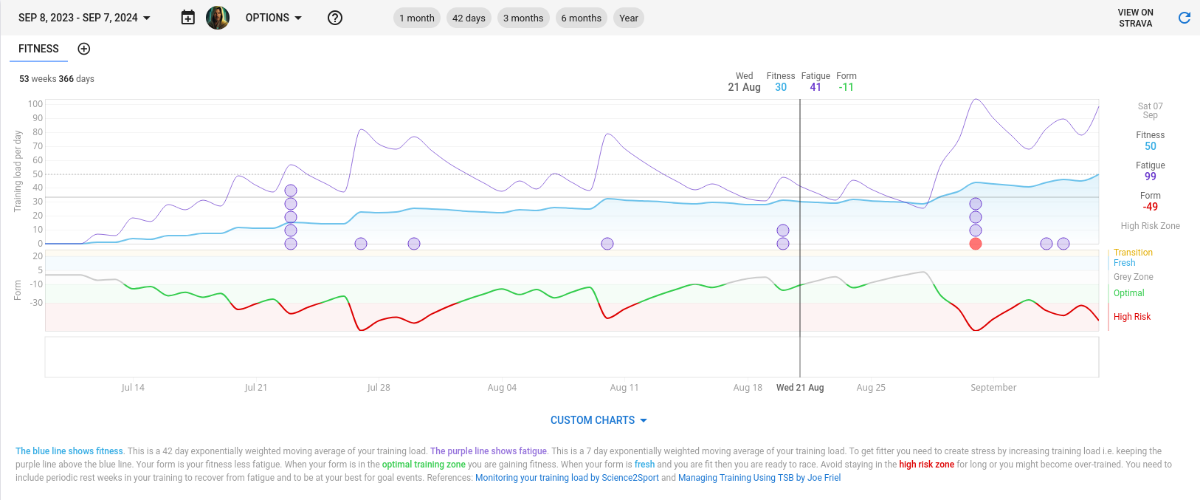Select the 42 days range chip
1200x500 pixels.
pyautogui.click(x=470, y=18)
